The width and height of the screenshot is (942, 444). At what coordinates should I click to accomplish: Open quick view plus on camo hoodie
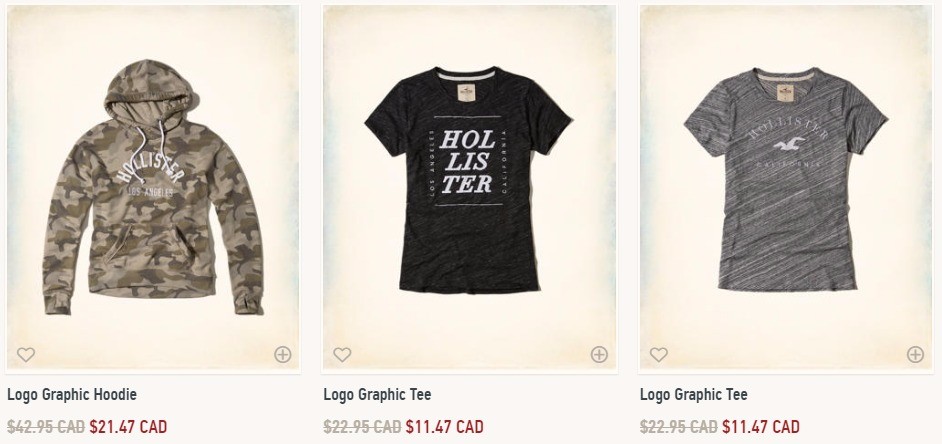pos(283,354)
